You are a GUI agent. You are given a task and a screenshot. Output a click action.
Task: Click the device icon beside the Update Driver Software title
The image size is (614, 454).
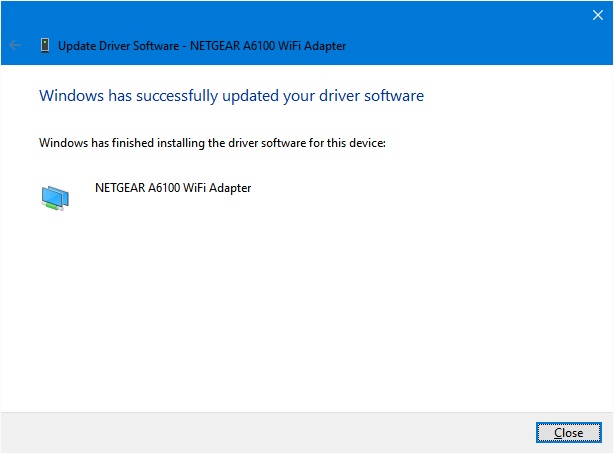click(45, 45)
